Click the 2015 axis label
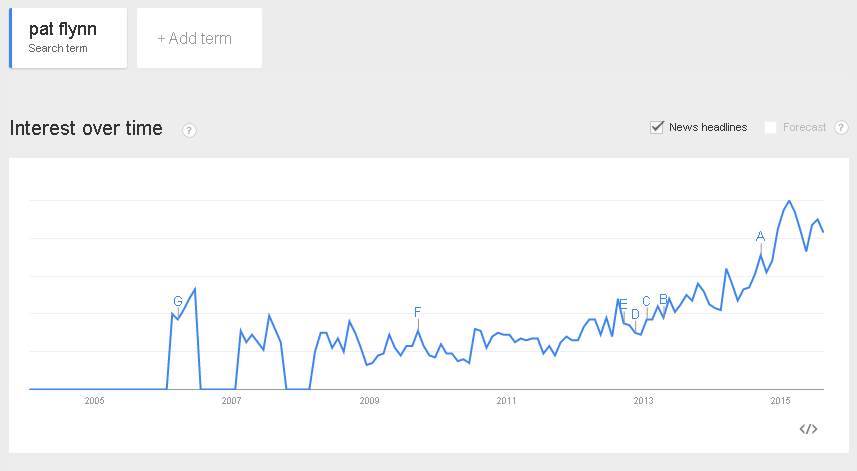 pos(780,401)
